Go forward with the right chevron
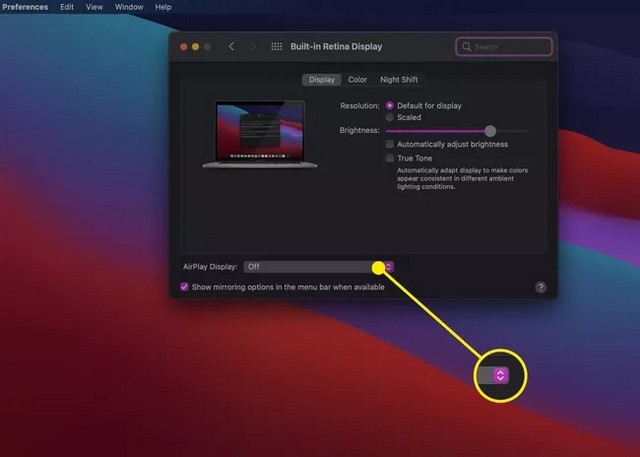The height and width of the screenshot is (457, 640). pos(253,47)
